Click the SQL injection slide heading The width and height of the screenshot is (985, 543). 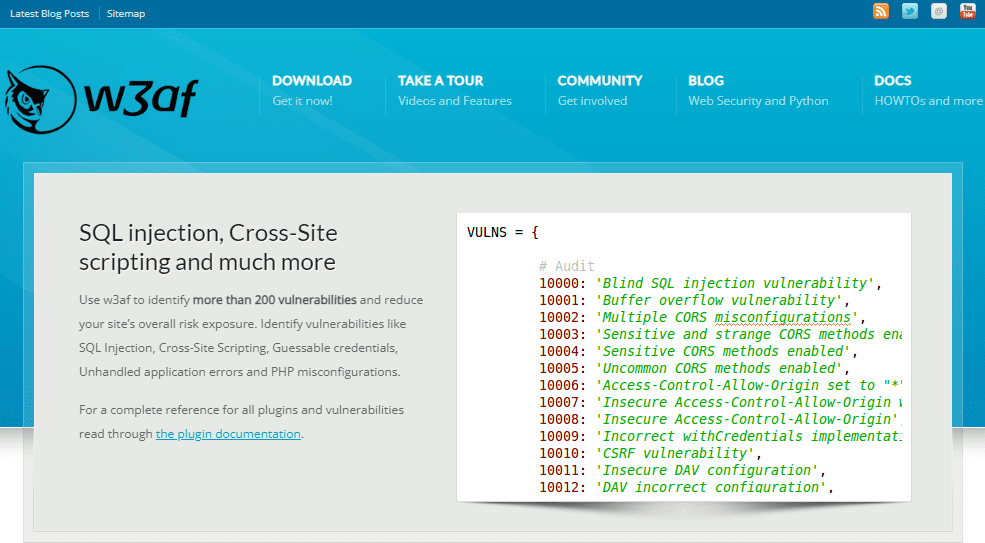click(208, 247)
